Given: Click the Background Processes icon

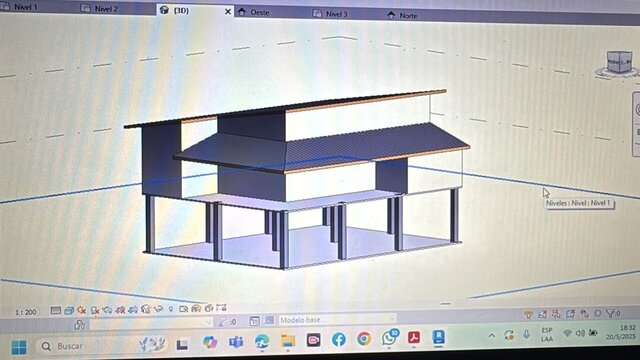Looking at the screenshot, I should 598,313.
